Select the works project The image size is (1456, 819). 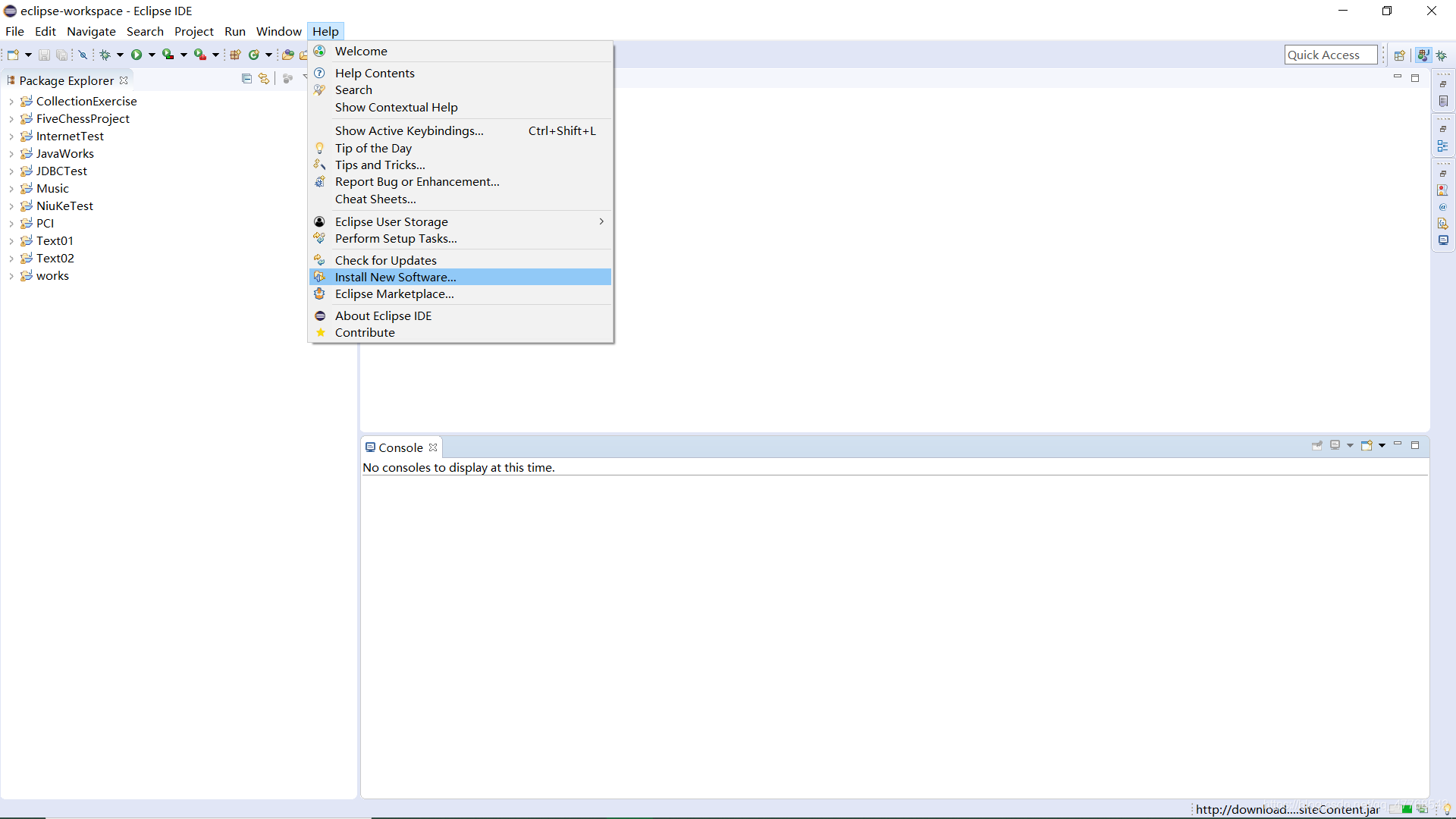tap(52, 276)
